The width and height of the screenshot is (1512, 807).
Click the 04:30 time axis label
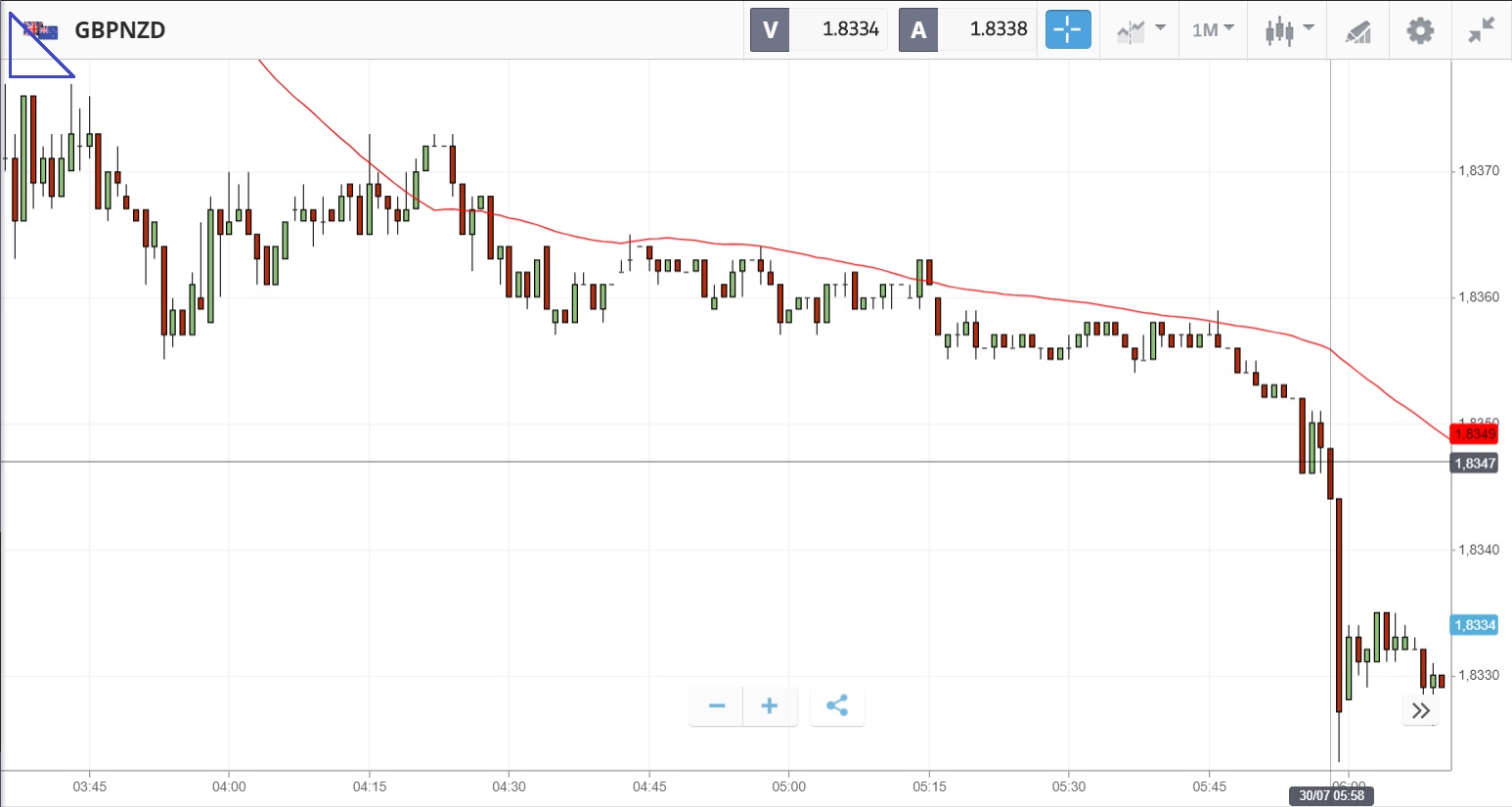(509, 786)
